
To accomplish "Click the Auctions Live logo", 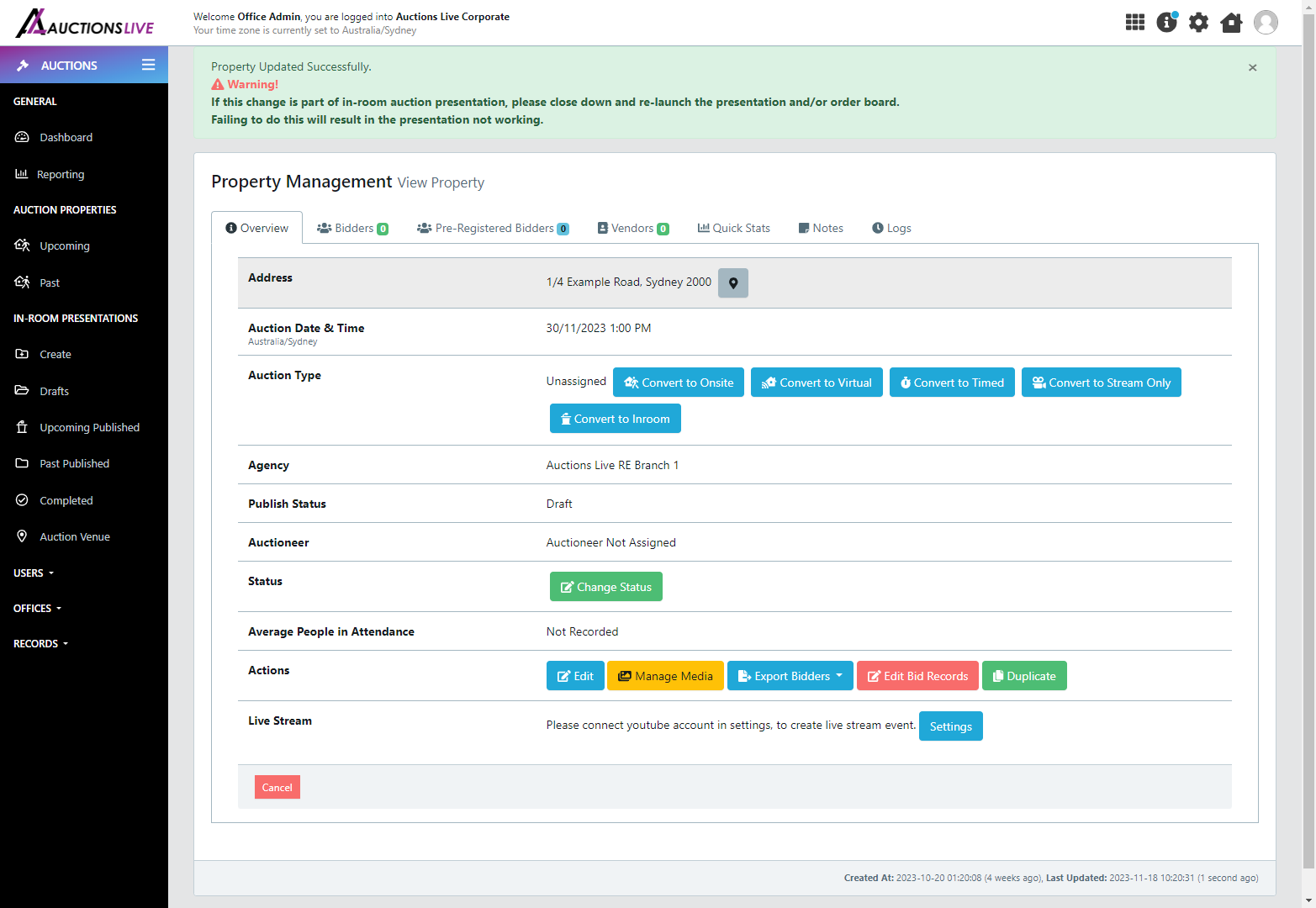I will 85,24.
